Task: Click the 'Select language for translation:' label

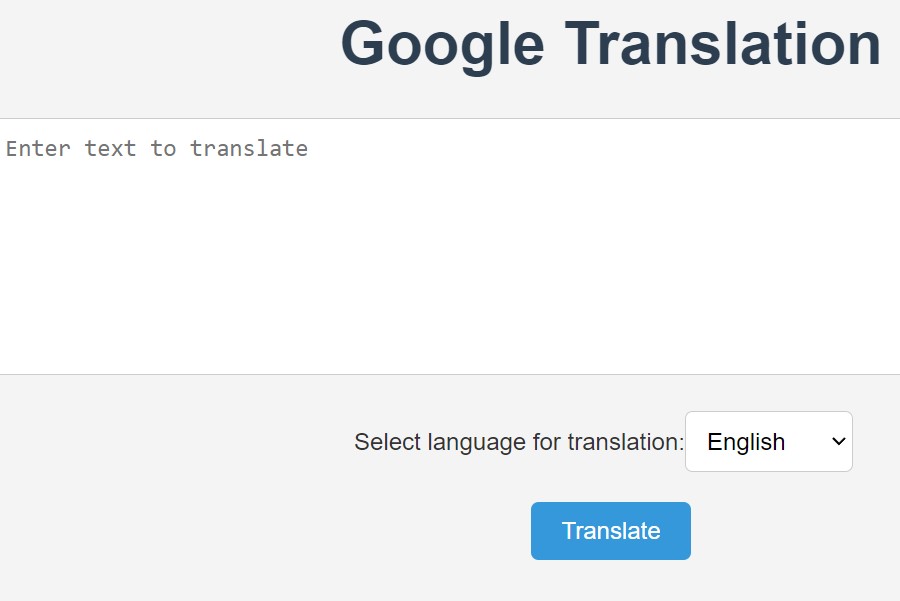Action: click(519, 442)
